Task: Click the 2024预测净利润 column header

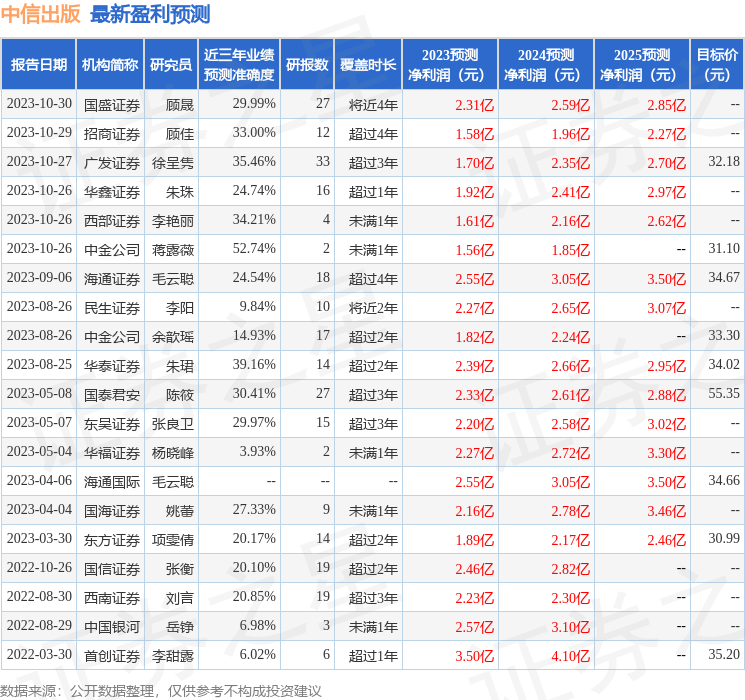Action: pyautogui.click(x=546, y=65)
